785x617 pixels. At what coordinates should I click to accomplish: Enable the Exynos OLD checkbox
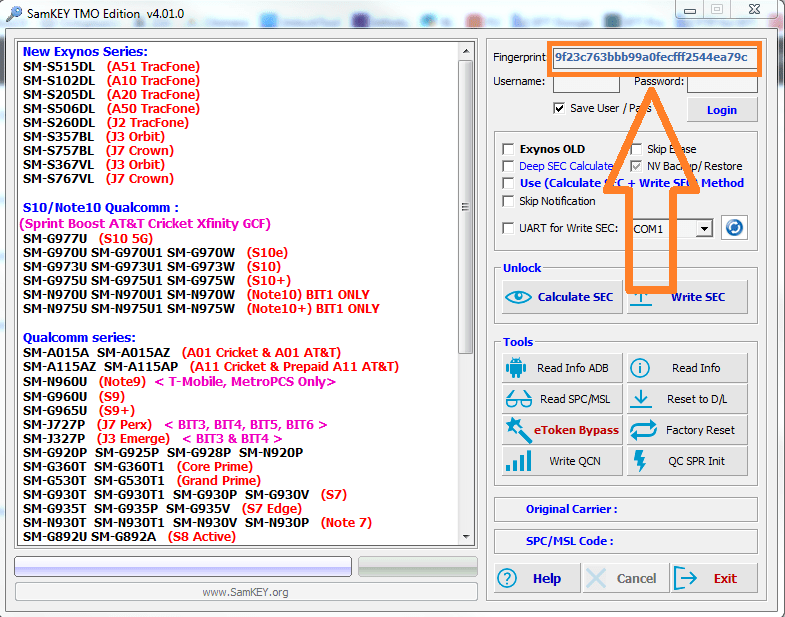pyautogui.click(x=508, y=149)
